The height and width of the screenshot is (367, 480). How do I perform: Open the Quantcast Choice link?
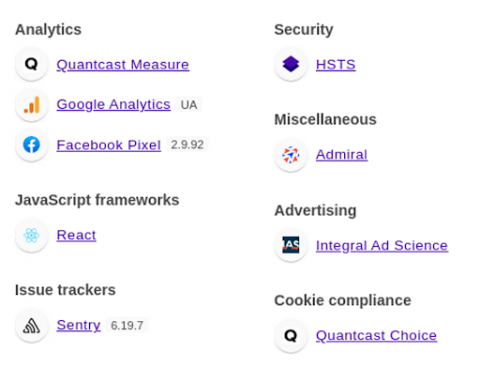tap(376, 336)
